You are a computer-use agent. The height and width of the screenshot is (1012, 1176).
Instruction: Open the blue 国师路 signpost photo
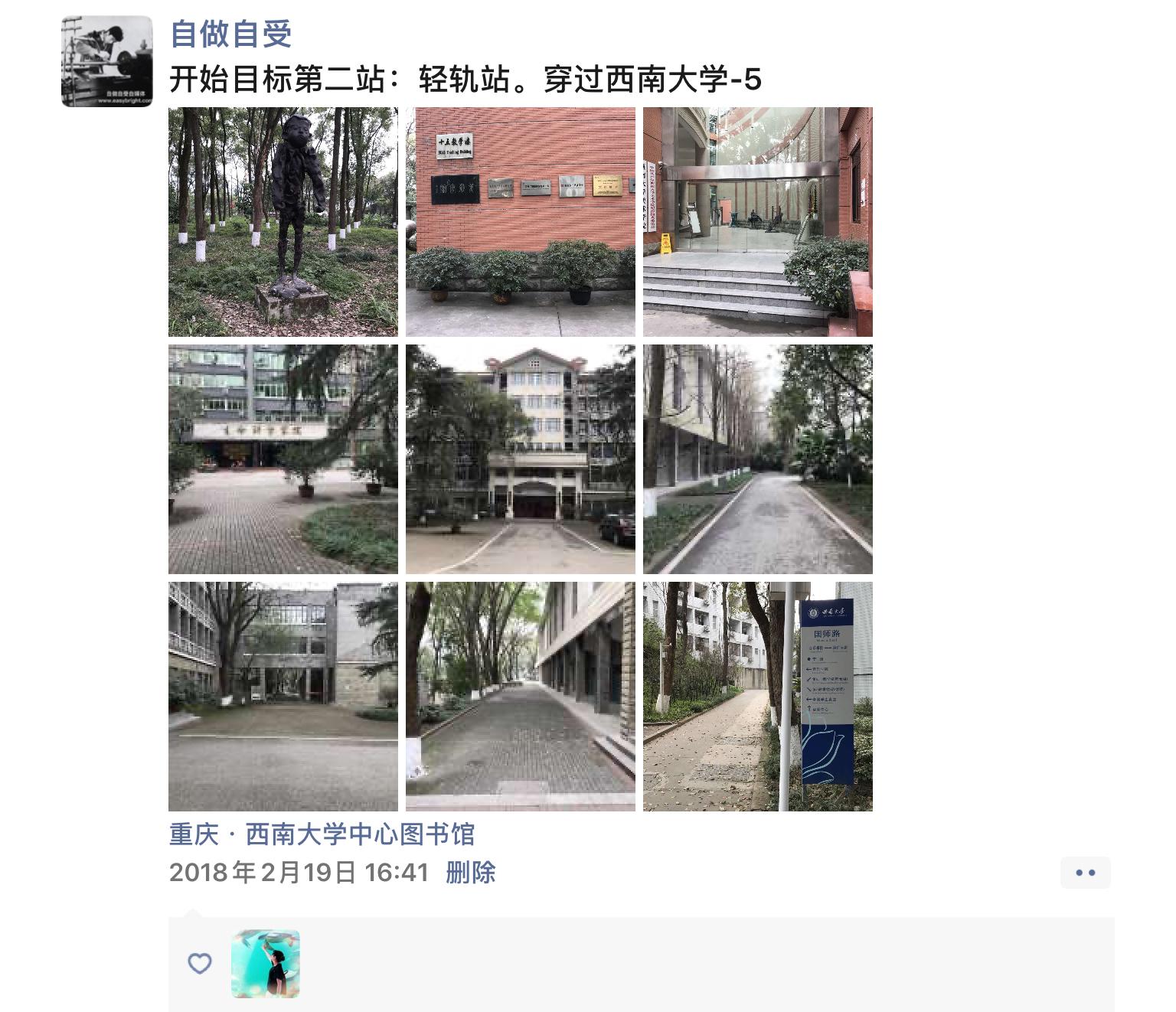[x=758, y=697]
